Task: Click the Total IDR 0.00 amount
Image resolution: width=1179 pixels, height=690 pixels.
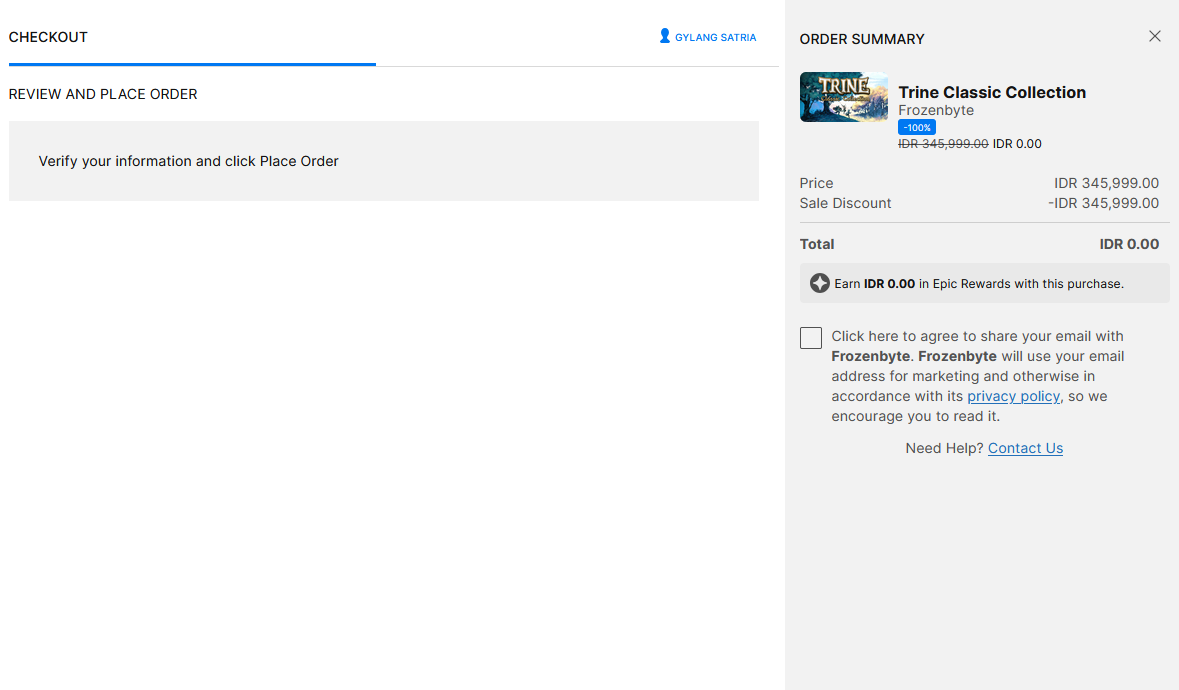Action: click(x=1129, y=244)
